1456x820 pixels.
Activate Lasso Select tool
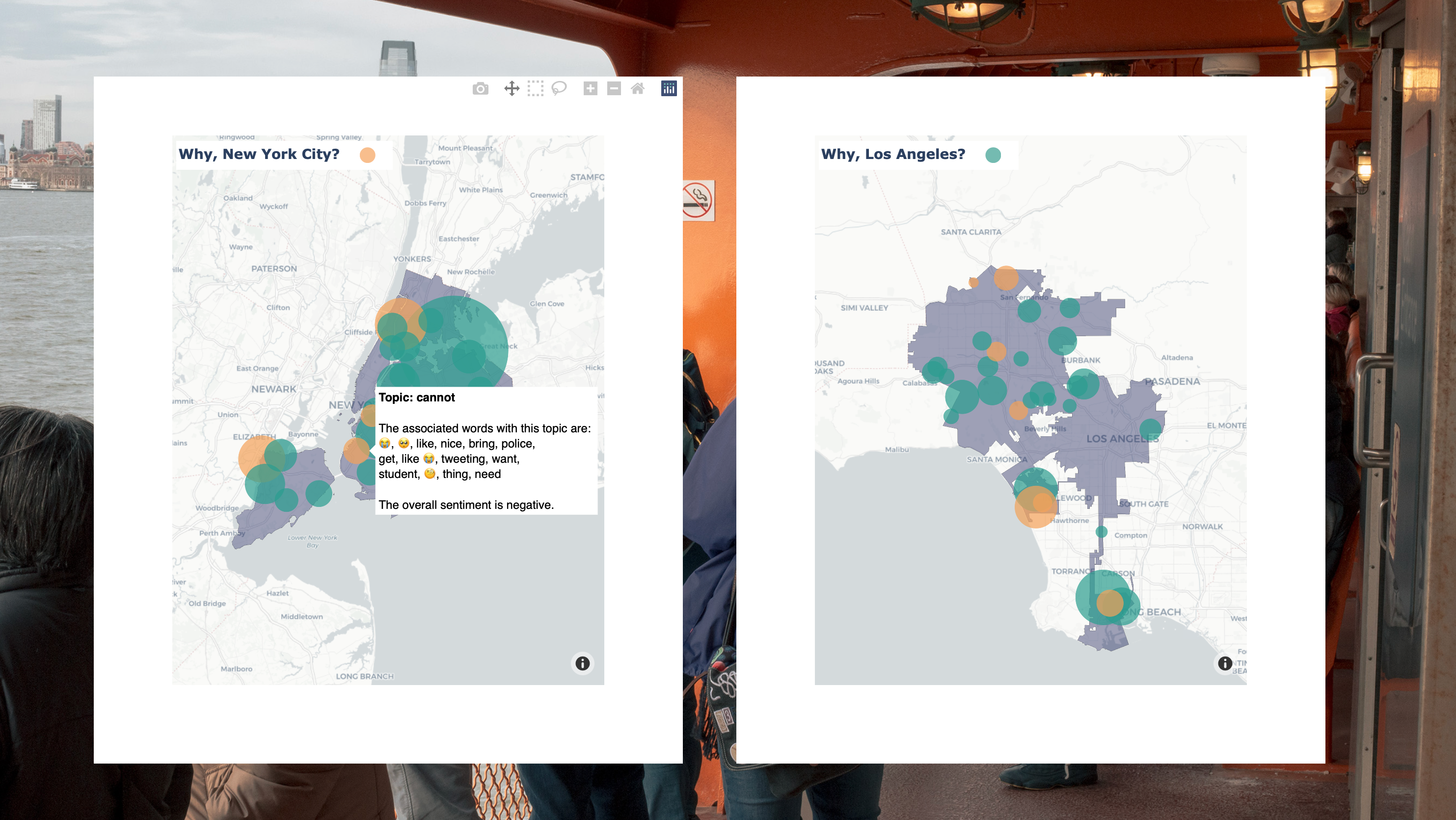tap(559, 89)
